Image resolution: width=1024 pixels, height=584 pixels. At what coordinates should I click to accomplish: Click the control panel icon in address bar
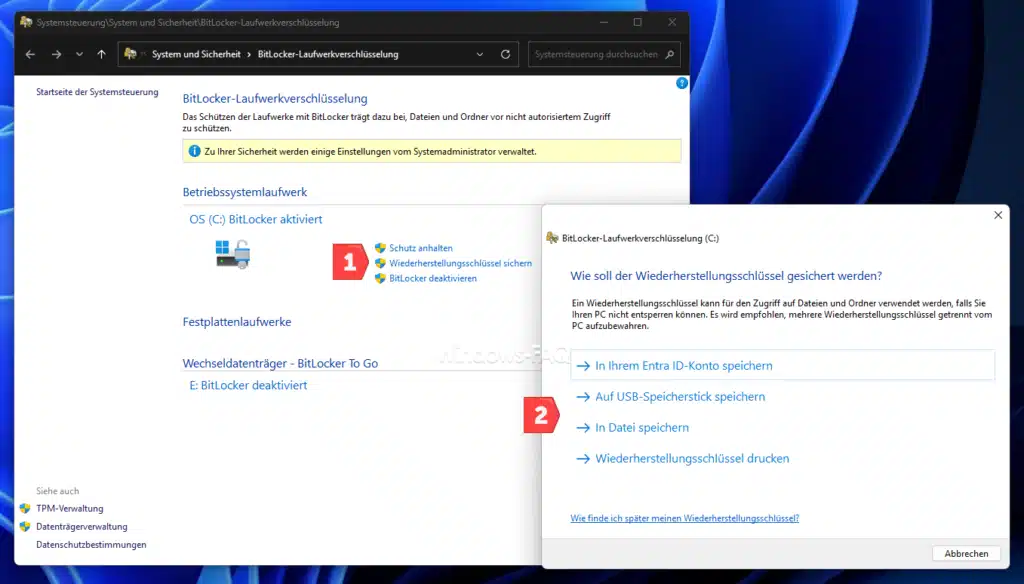tap(131, 54)
